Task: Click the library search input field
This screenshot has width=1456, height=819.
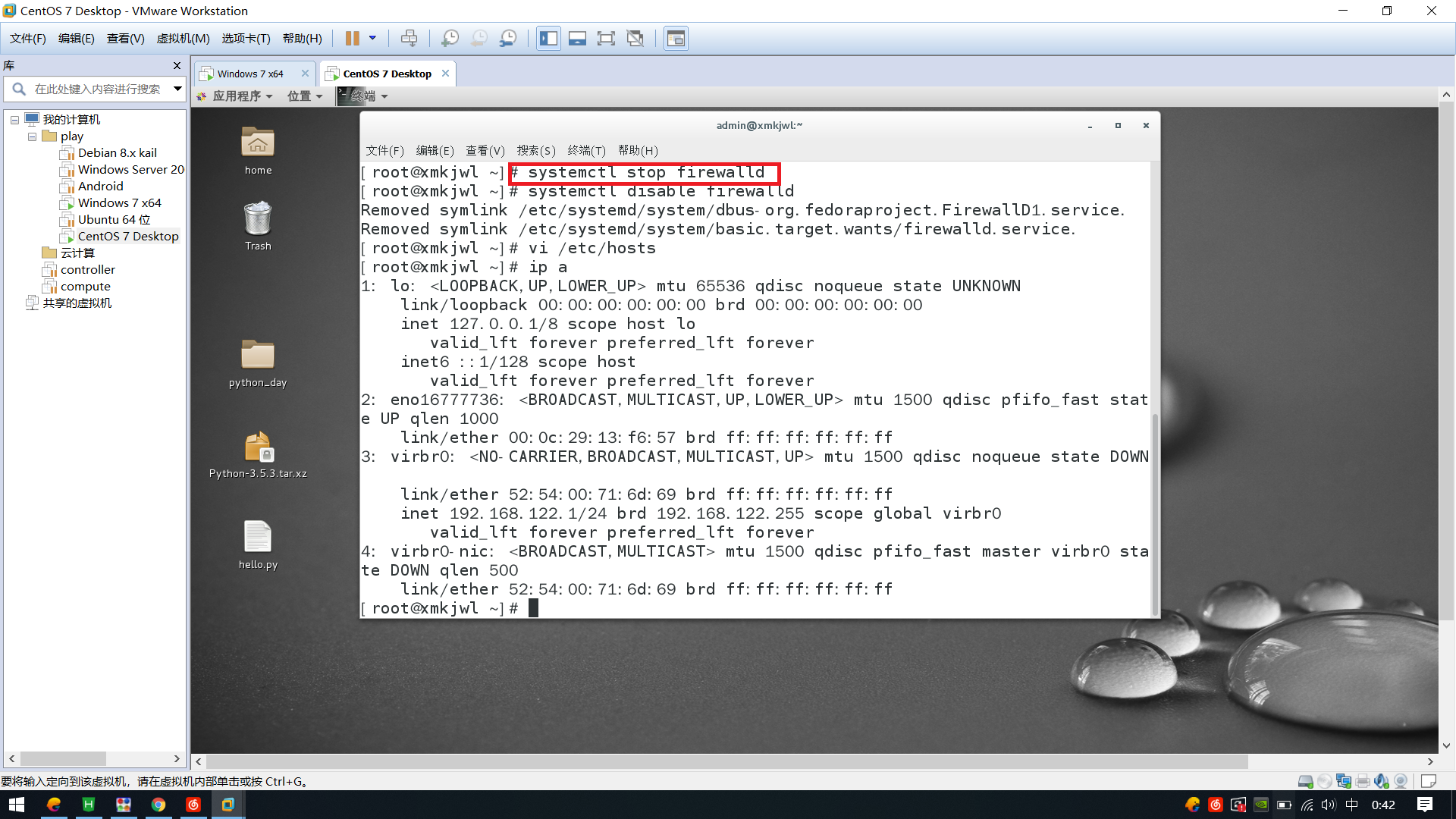Action: pos(97,89)
